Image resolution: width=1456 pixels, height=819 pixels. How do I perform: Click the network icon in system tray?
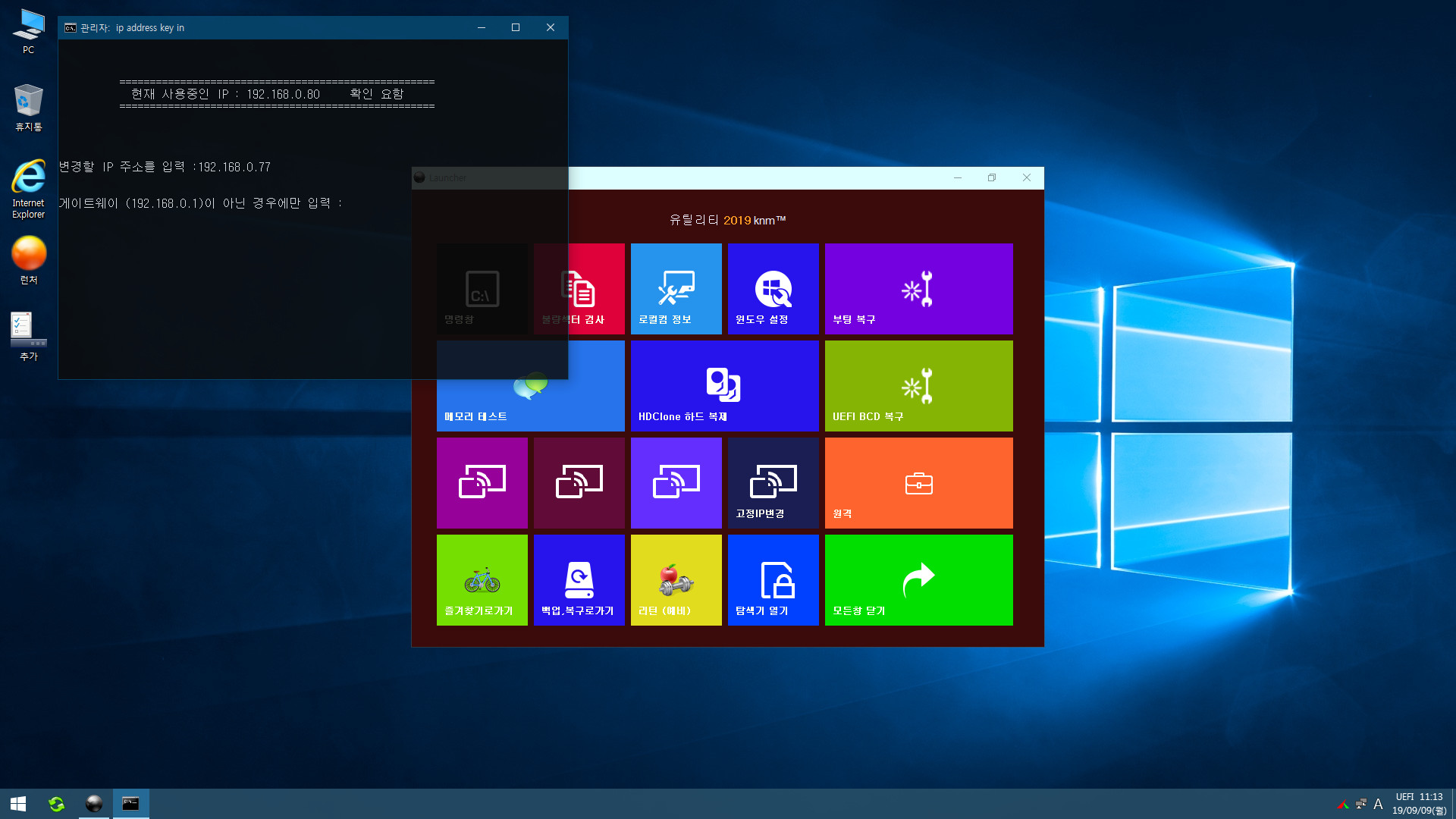[1360, 804]
